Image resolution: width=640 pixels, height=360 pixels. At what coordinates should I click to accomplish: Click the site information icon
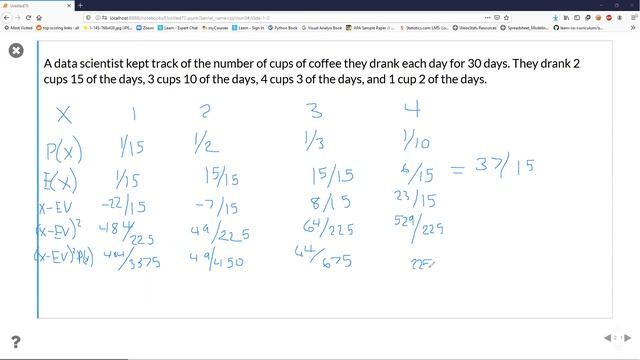pos(97,18)
